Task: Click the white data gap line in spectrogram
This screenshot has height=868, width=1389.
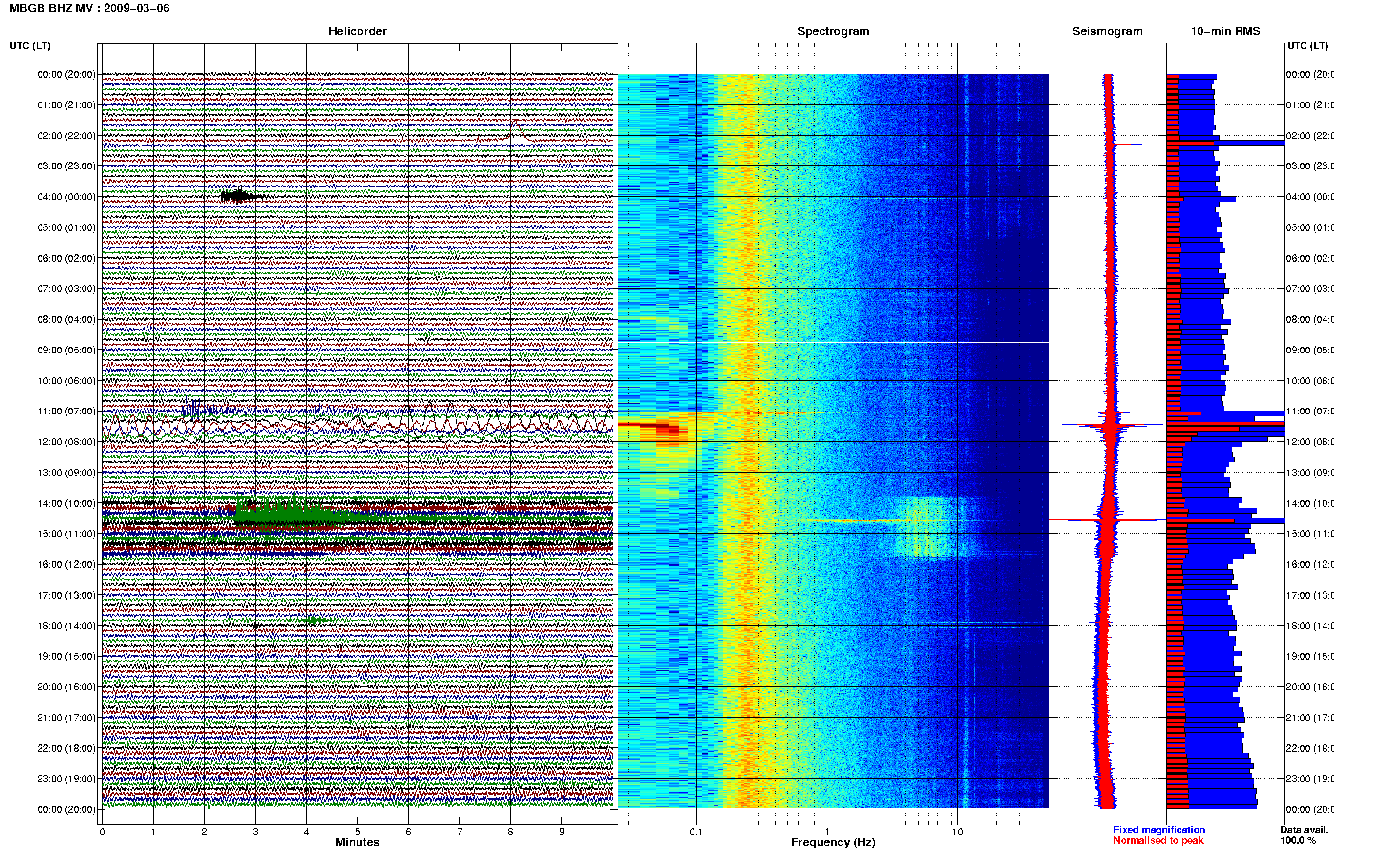Action: point(833,343)
